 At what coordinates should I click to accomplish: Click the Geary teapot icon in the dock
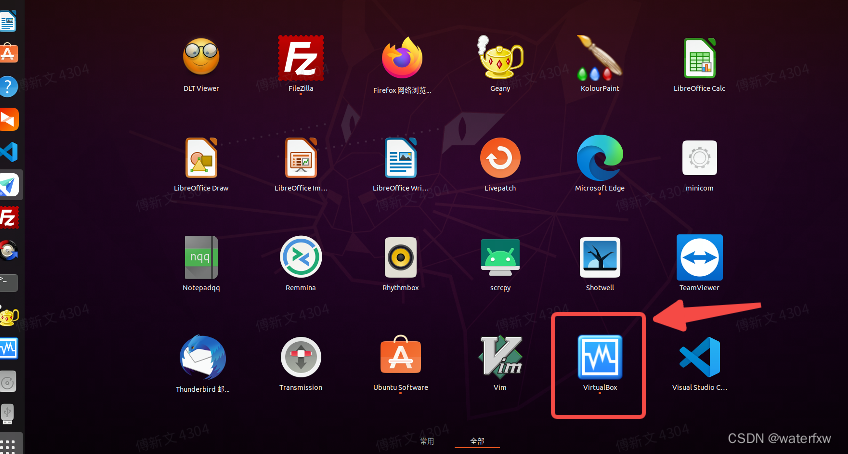9,316
